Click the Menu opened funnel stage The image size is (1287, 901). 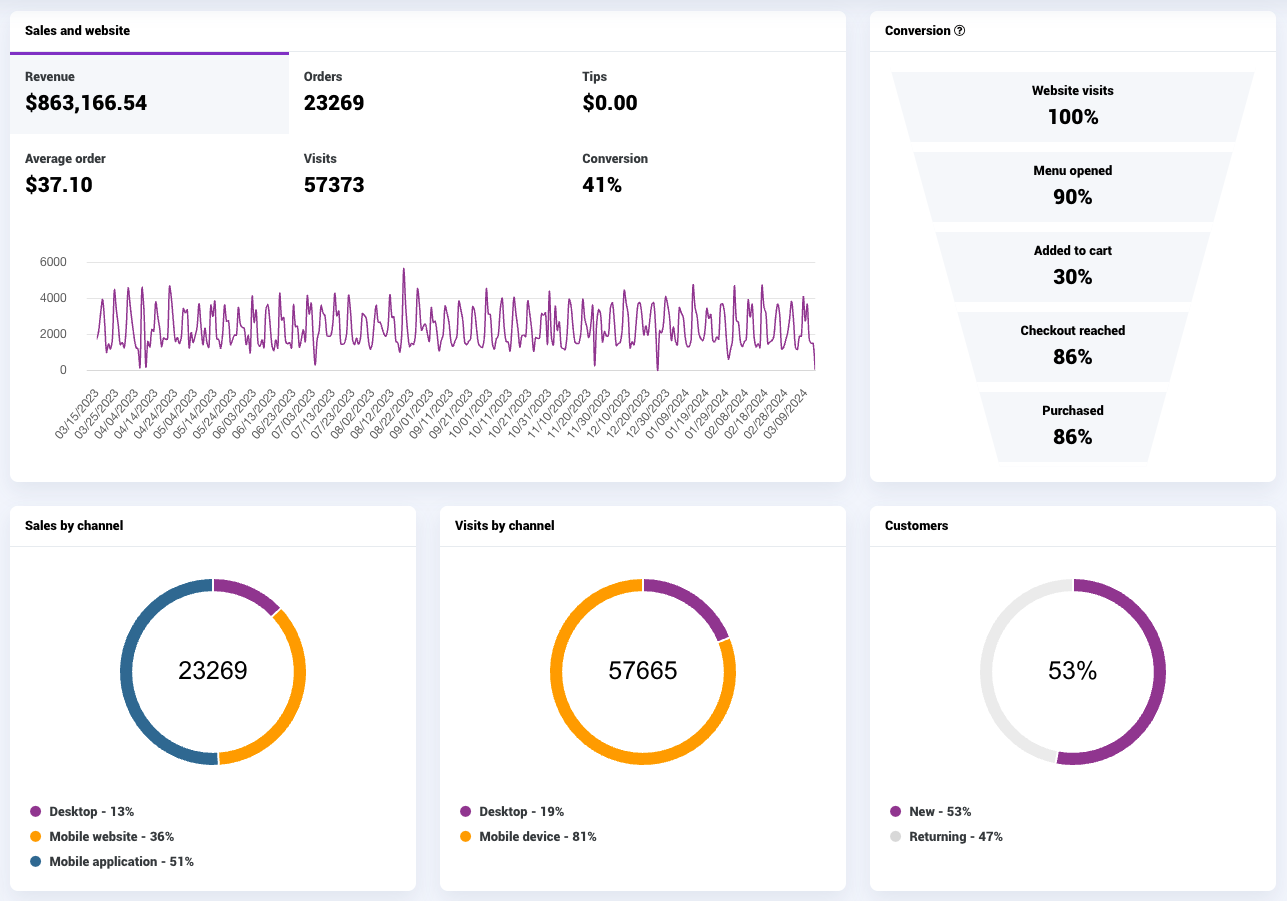[x=1072, y=187]
